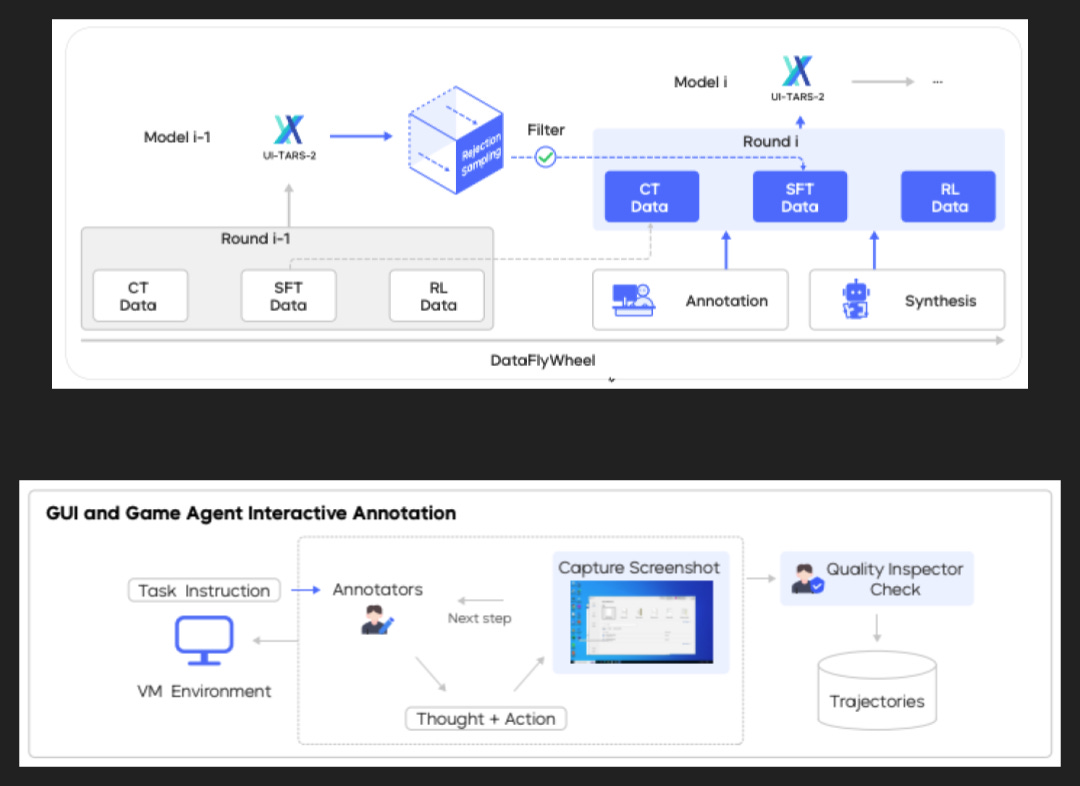
Task: Click the "Model i" label
Action: [700, 82]
